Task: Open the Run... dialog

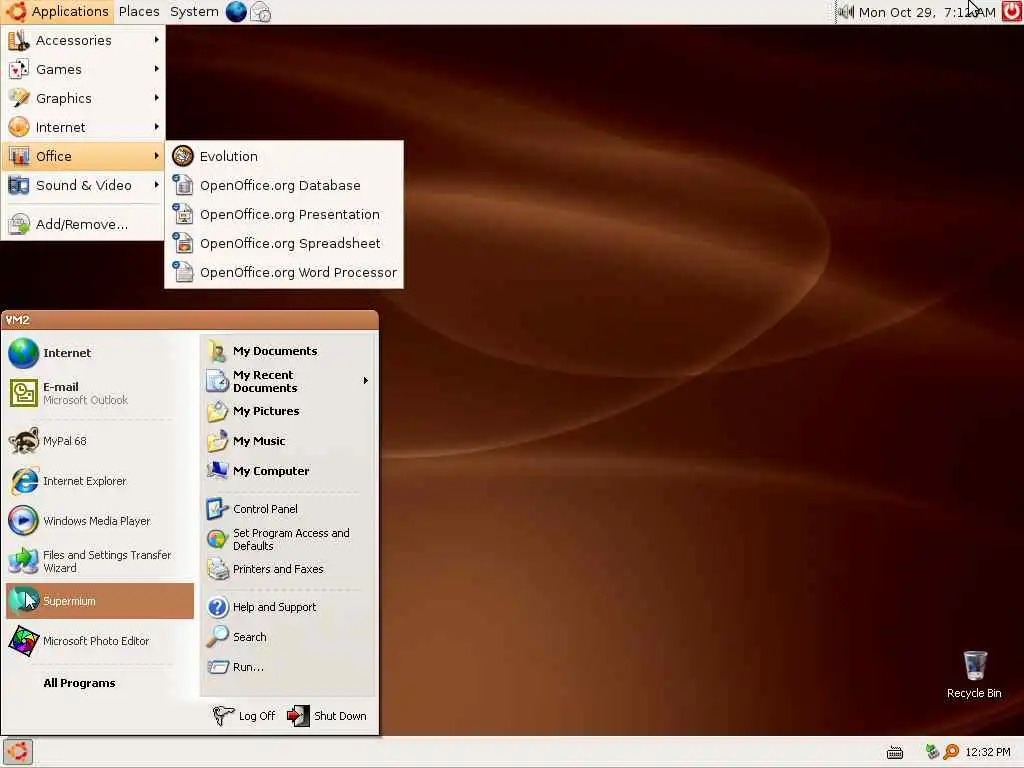Action: point(287,667)
